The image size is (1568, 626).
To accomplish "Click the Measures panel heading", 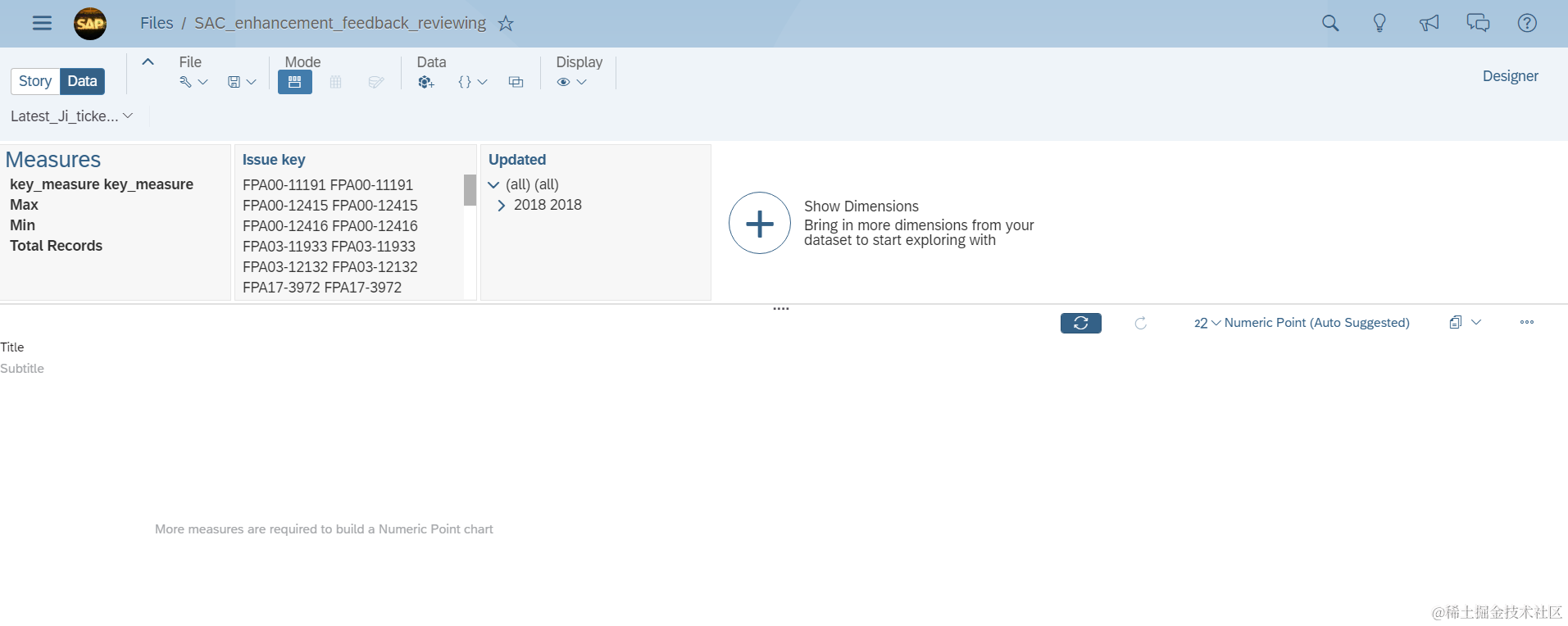I will click(x=53, y=160).
